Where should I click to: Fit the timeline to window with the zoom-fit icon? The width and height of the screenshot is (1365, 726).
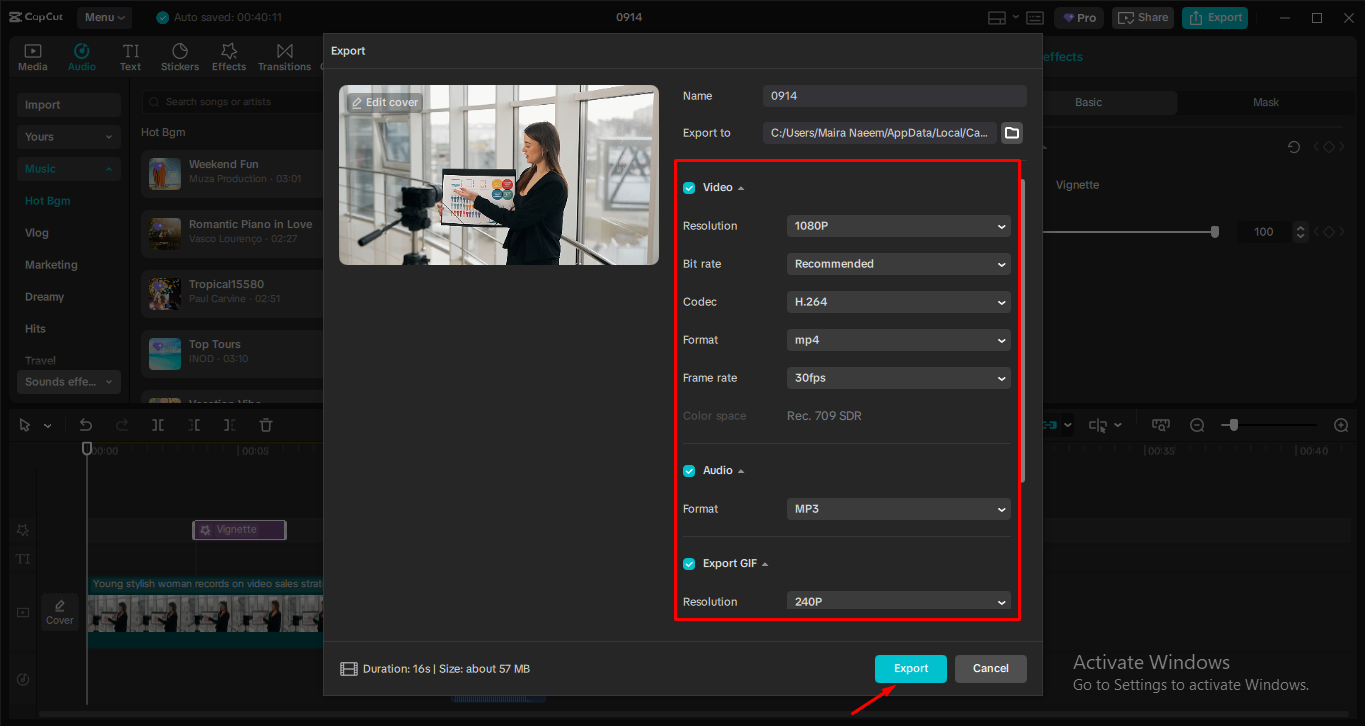coord(1161,425)
